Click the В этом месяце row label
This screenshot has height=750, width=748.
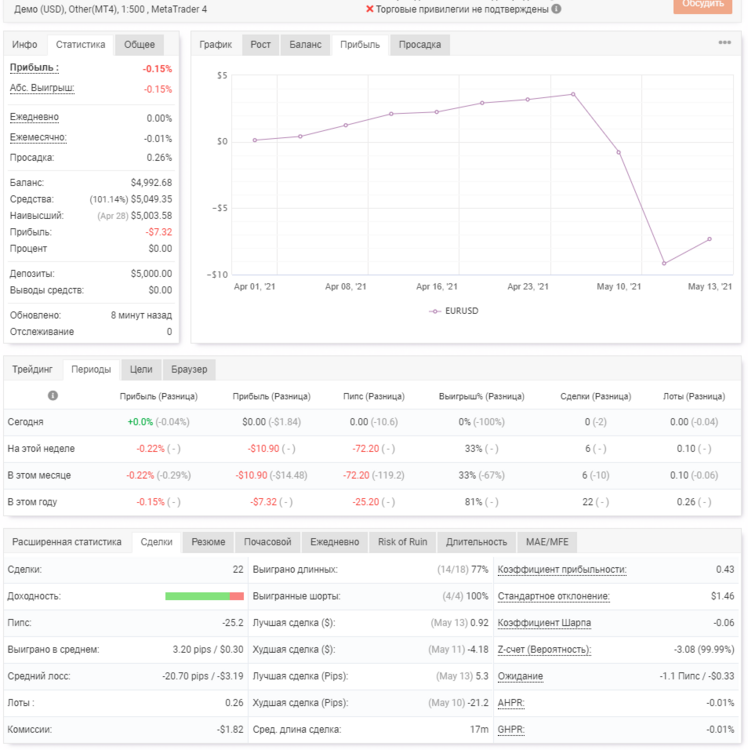(x=39, y=475)
